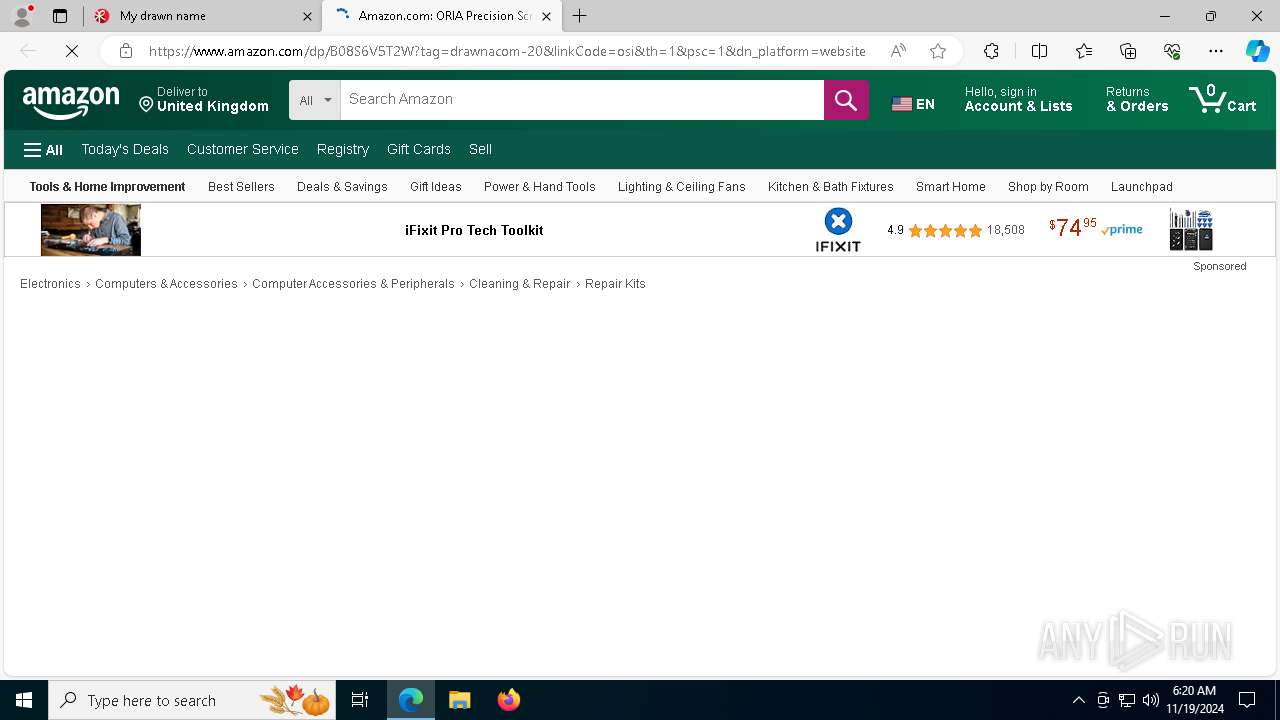Click the Repair Kits breadcrumb

[x=615, y=284]
